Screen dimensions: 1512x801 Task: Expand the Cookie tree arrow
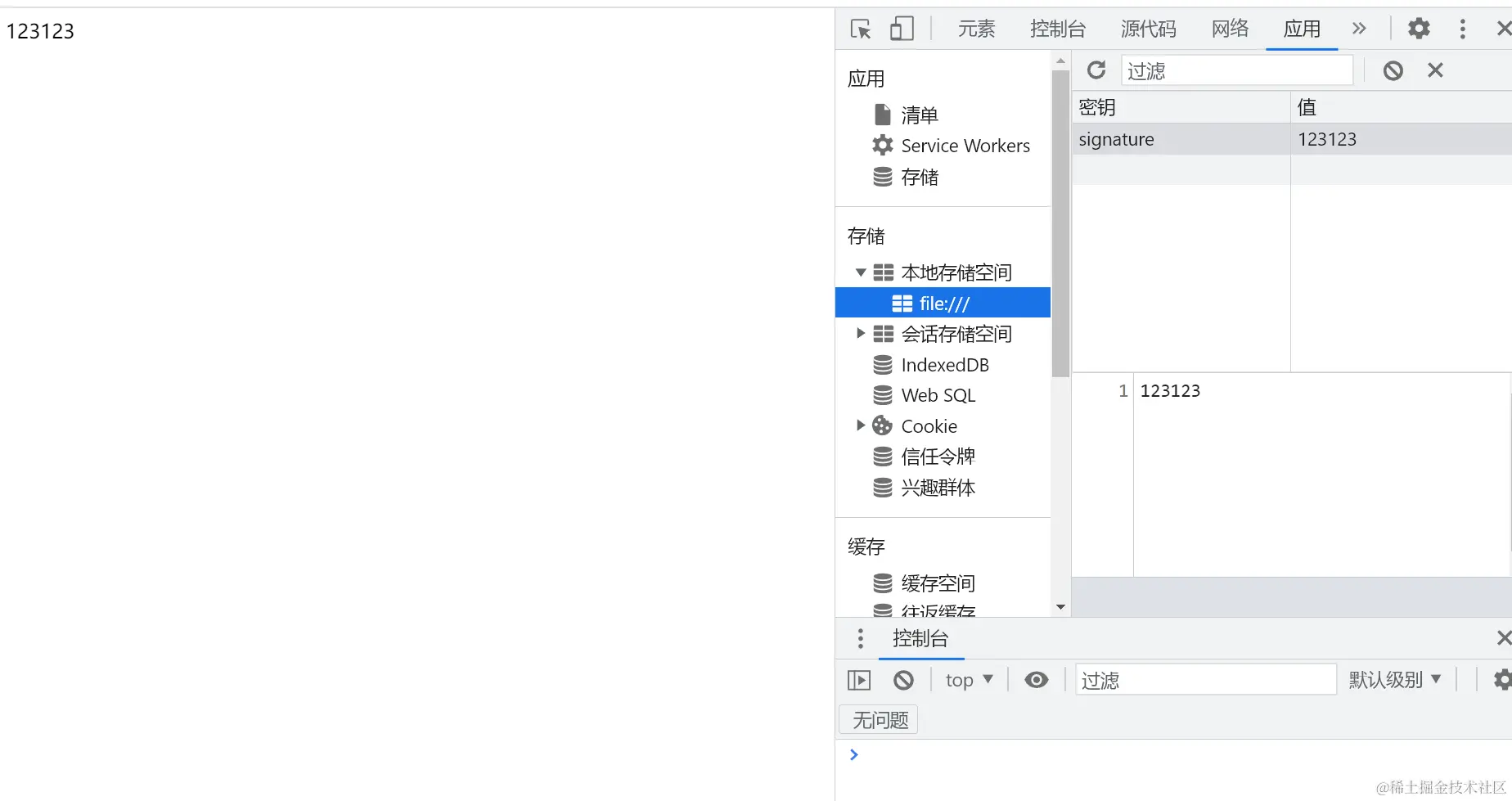(x=861, y=425)
